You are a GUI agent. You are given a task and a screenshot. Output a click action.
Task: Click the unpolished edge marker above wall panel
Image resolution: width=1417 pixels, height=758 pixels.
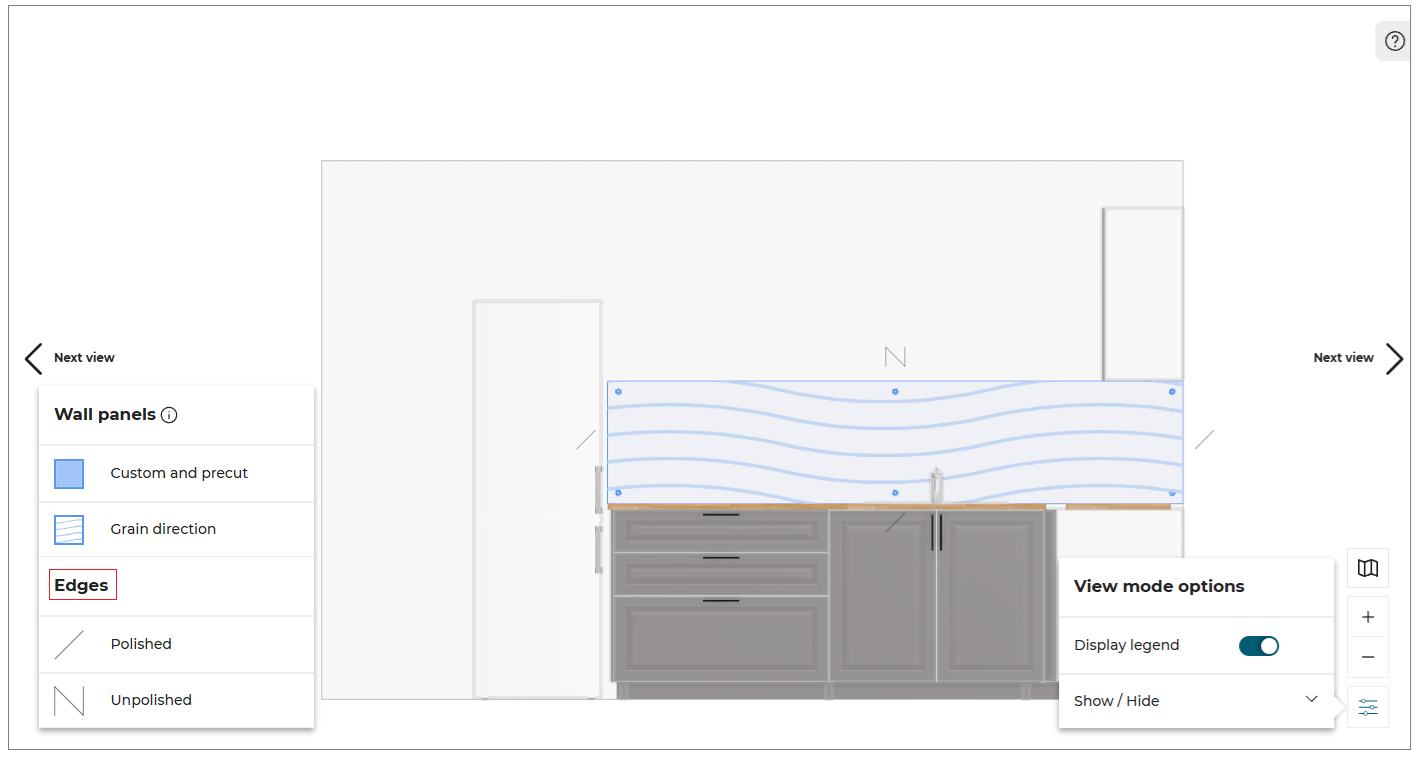click(x=895, y=356)
